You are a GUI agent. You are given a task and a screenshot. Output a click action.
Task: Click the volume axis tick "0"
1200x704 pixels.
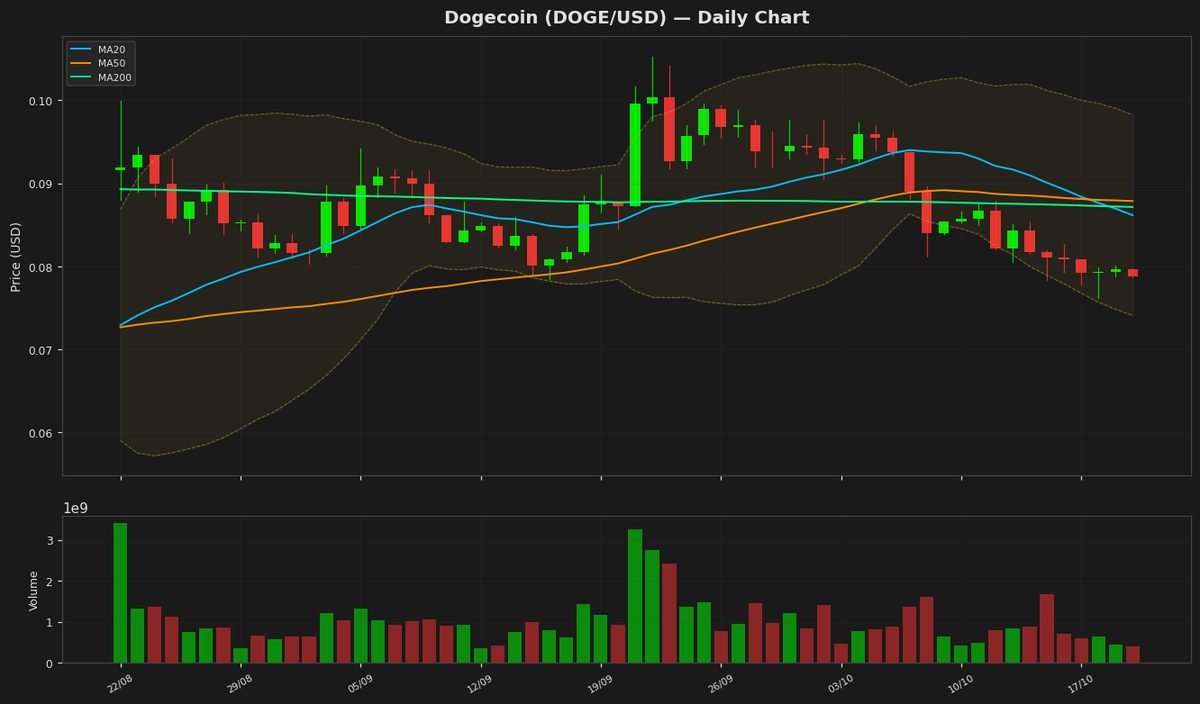50,663
